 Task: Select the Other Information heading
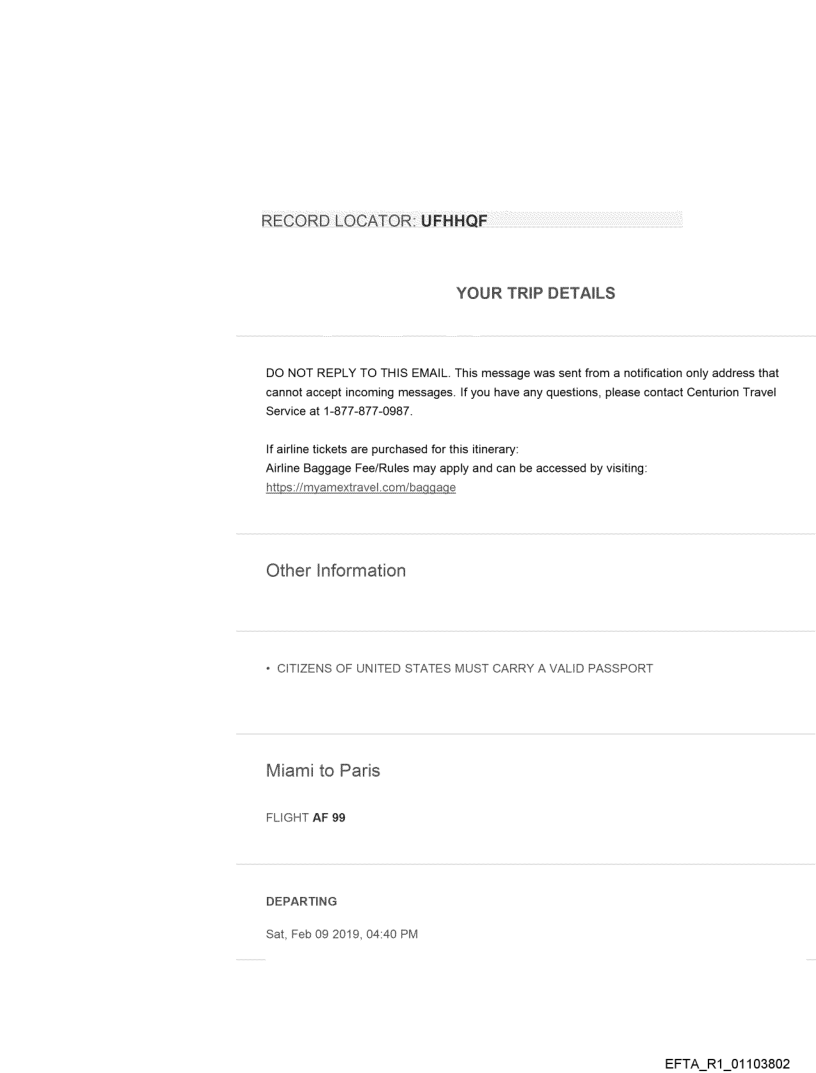pyautogui.click(x=335, y=571)
